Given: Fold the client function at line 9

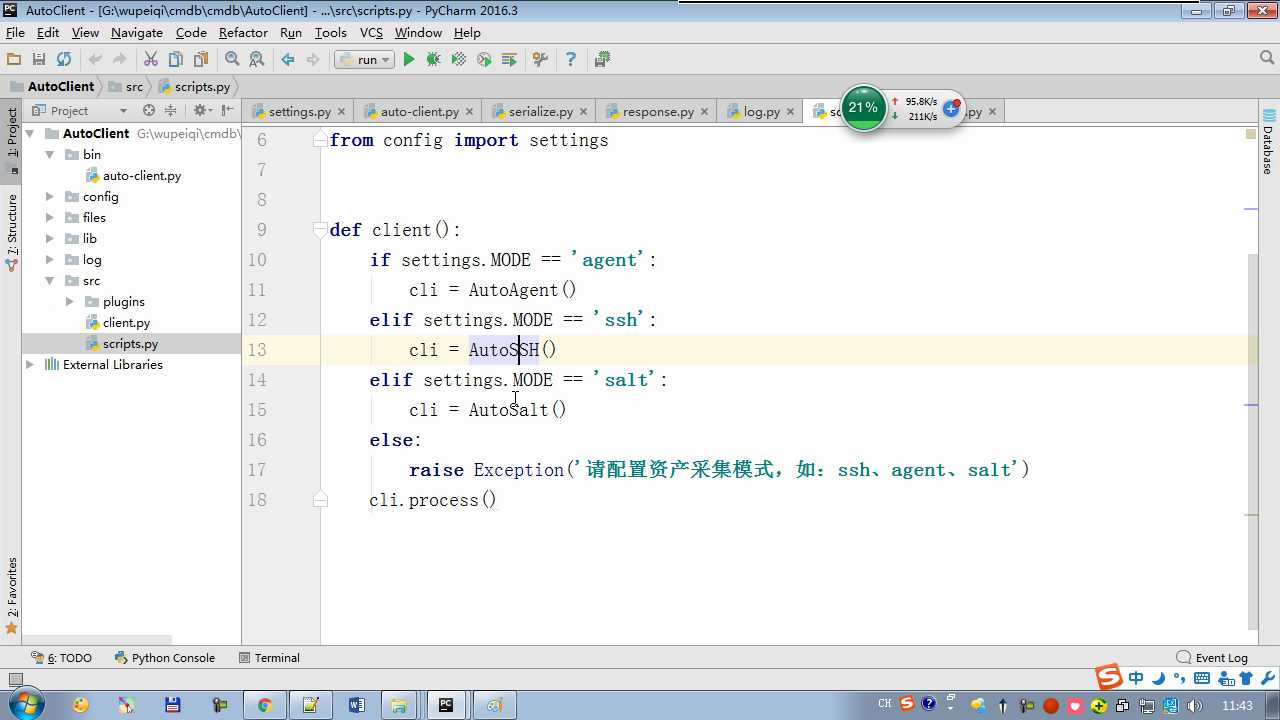Looking at the screenshot, I should [x=320, y=229].
